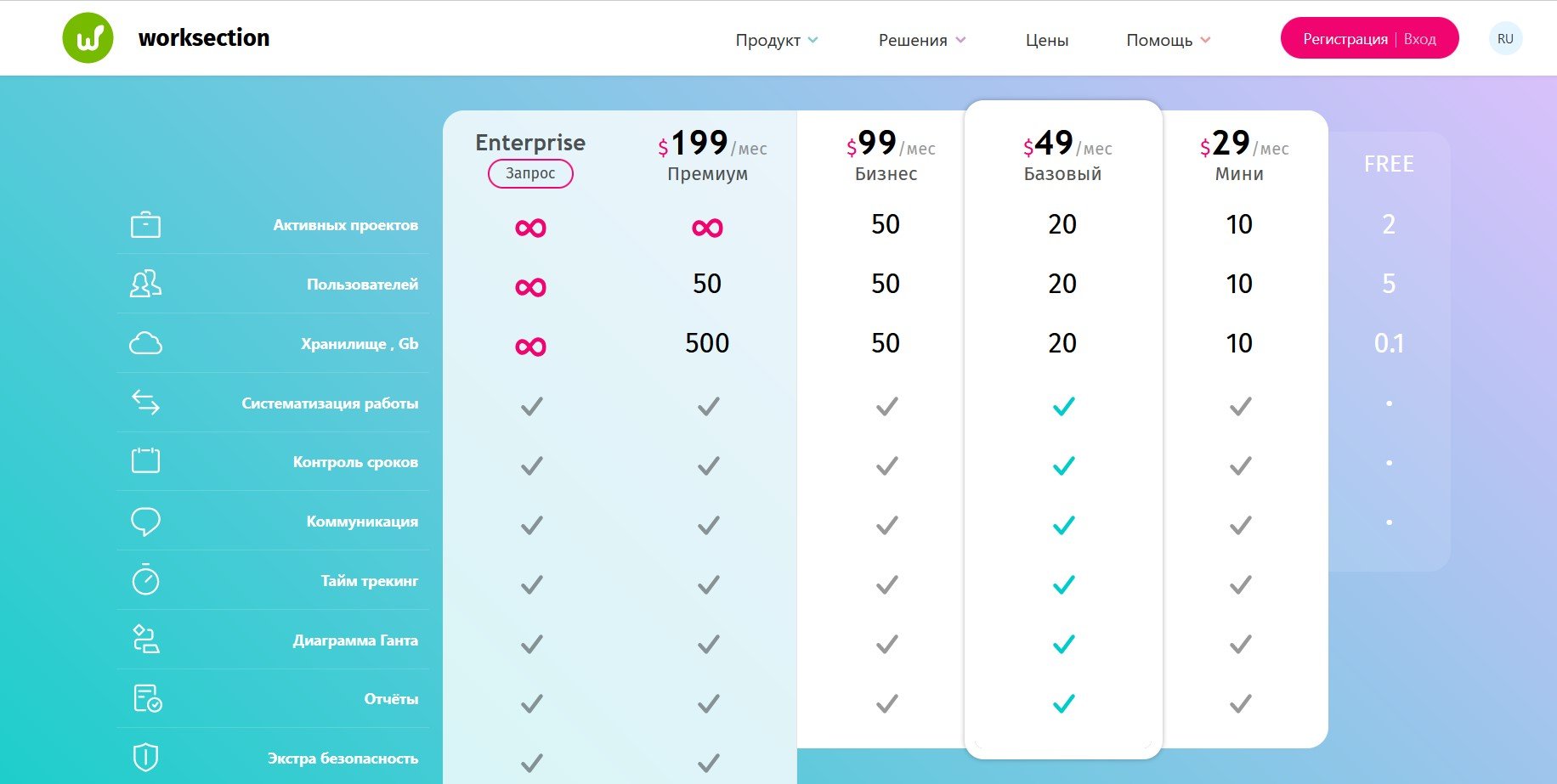Click the green Worksection logo icon
Viewport: 1557px width, 784px height.
[88, 38]
